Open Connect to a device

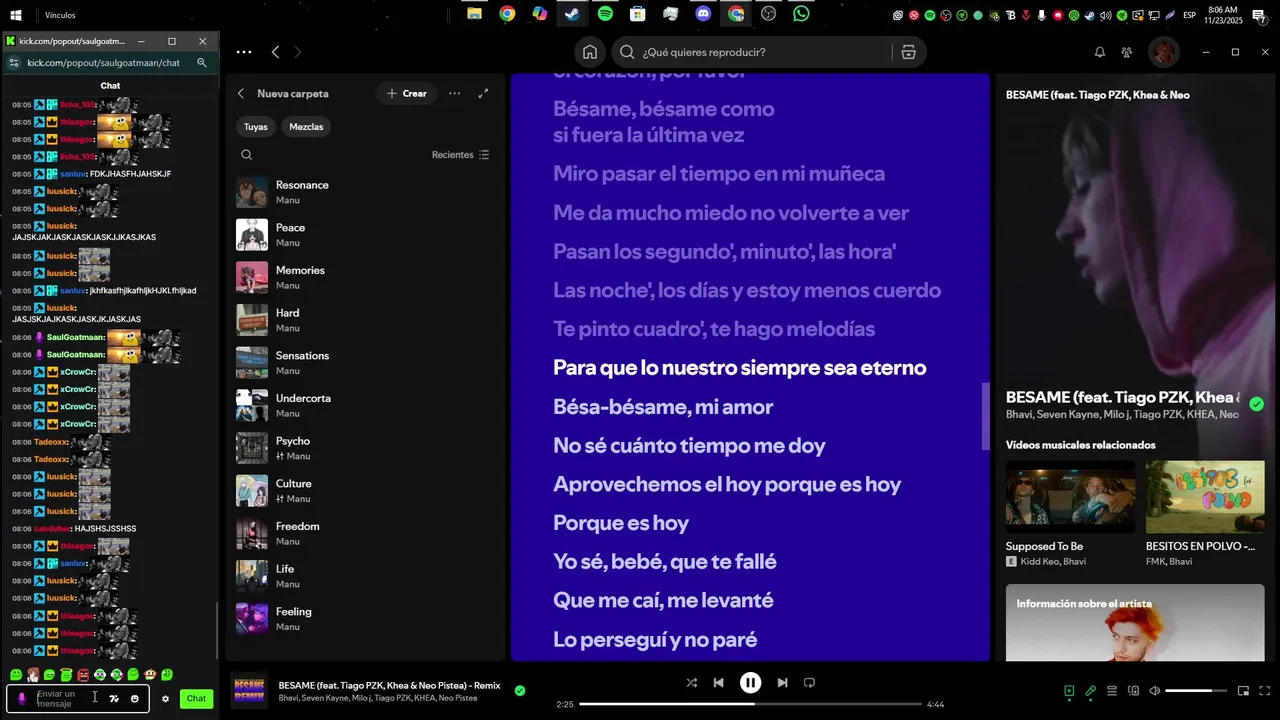pos(1133,691)
